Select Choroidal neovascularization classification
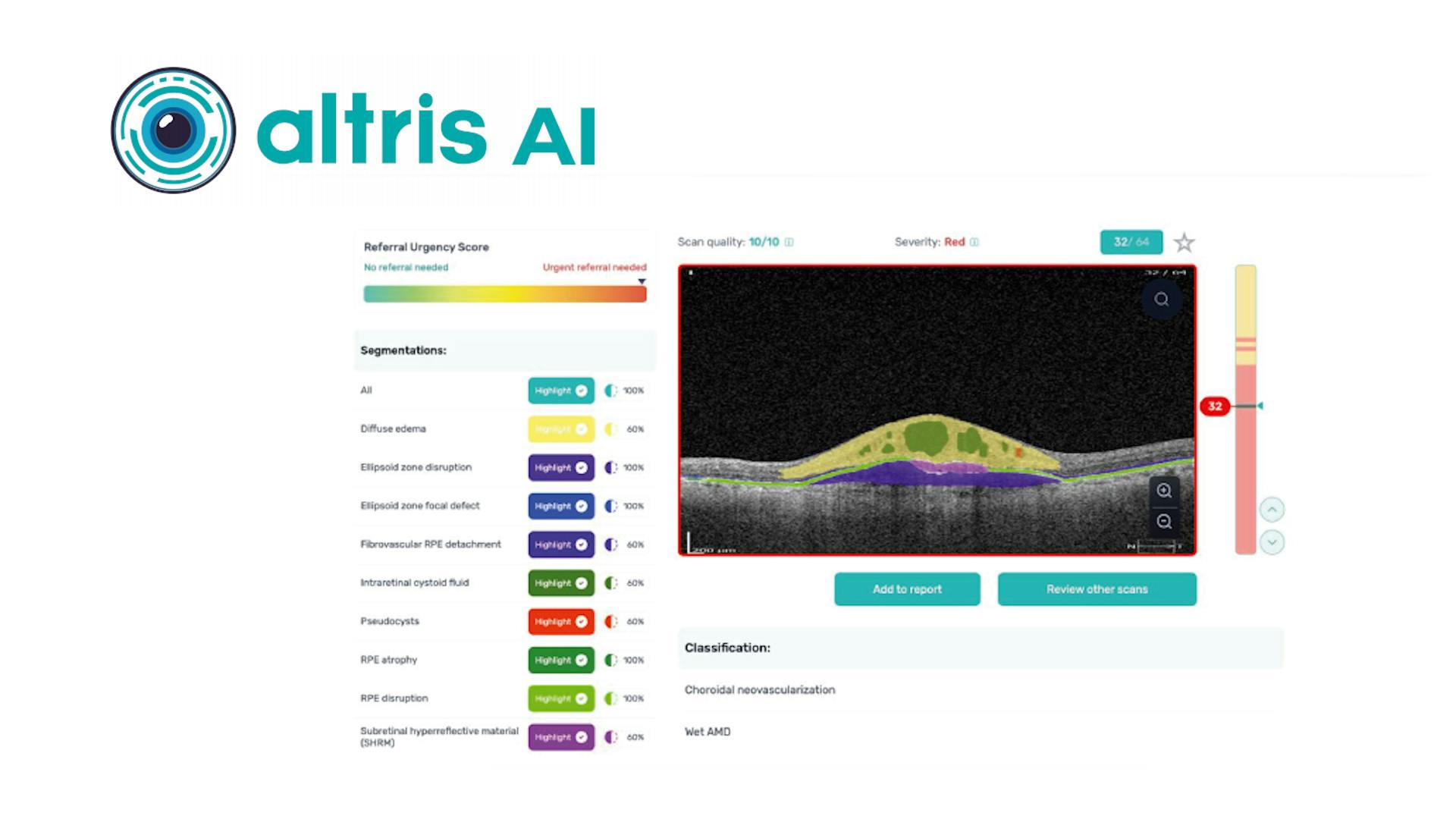The width and height of the screenshot is (1456, 819). [760, 689]
